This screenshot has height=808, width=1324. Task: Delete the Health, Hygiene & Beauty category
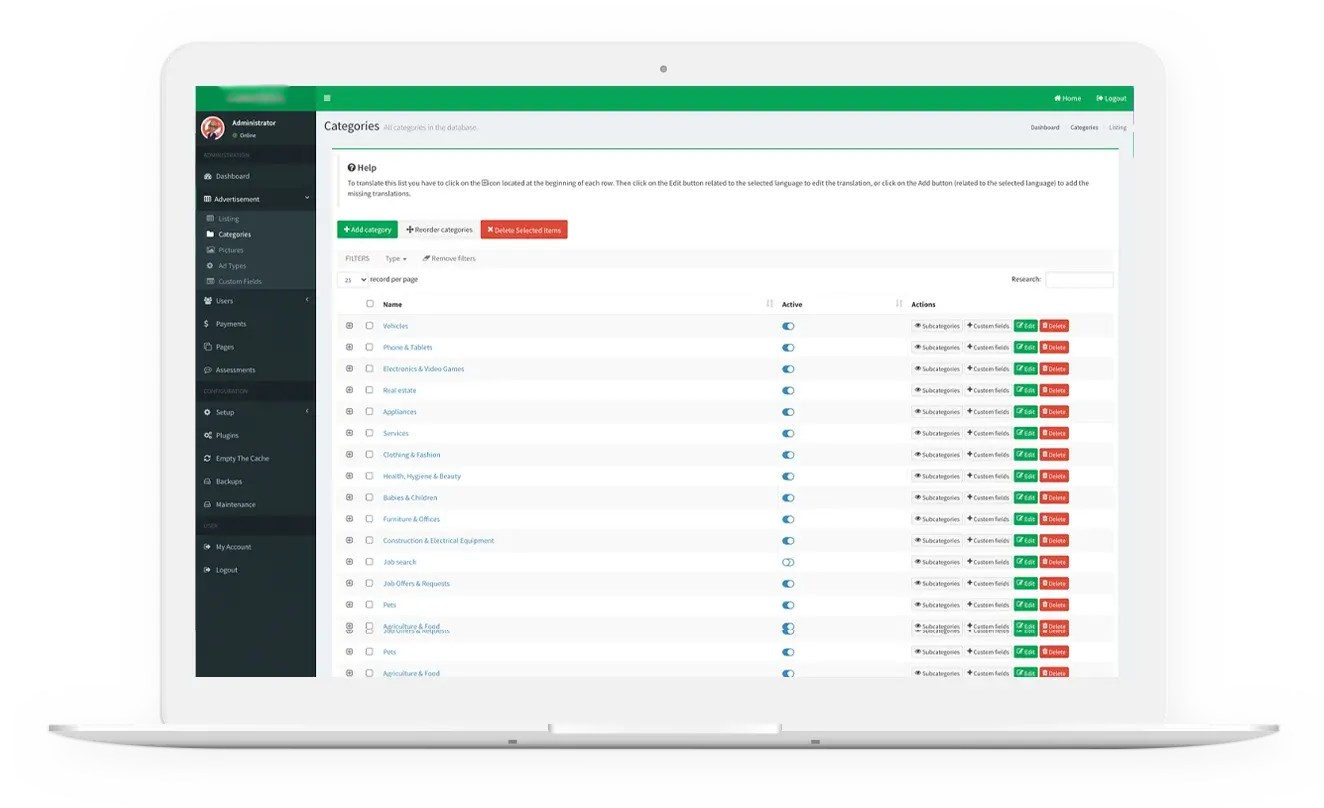(x=1054, y=476)
